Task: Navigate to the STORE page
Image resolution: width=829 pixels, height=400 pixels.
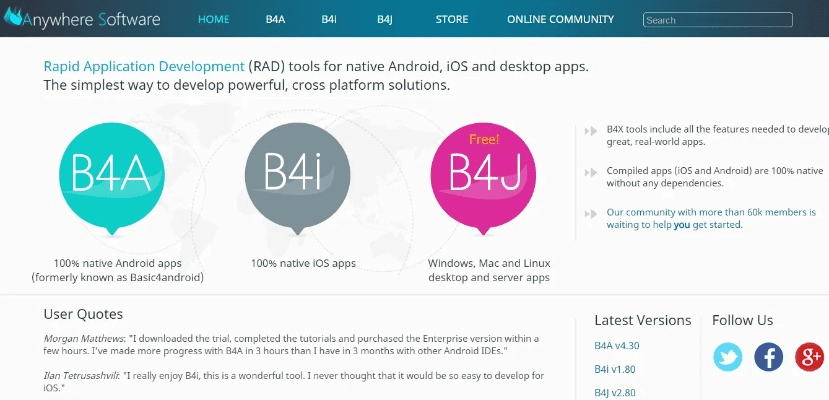Action: pos(451,20)
